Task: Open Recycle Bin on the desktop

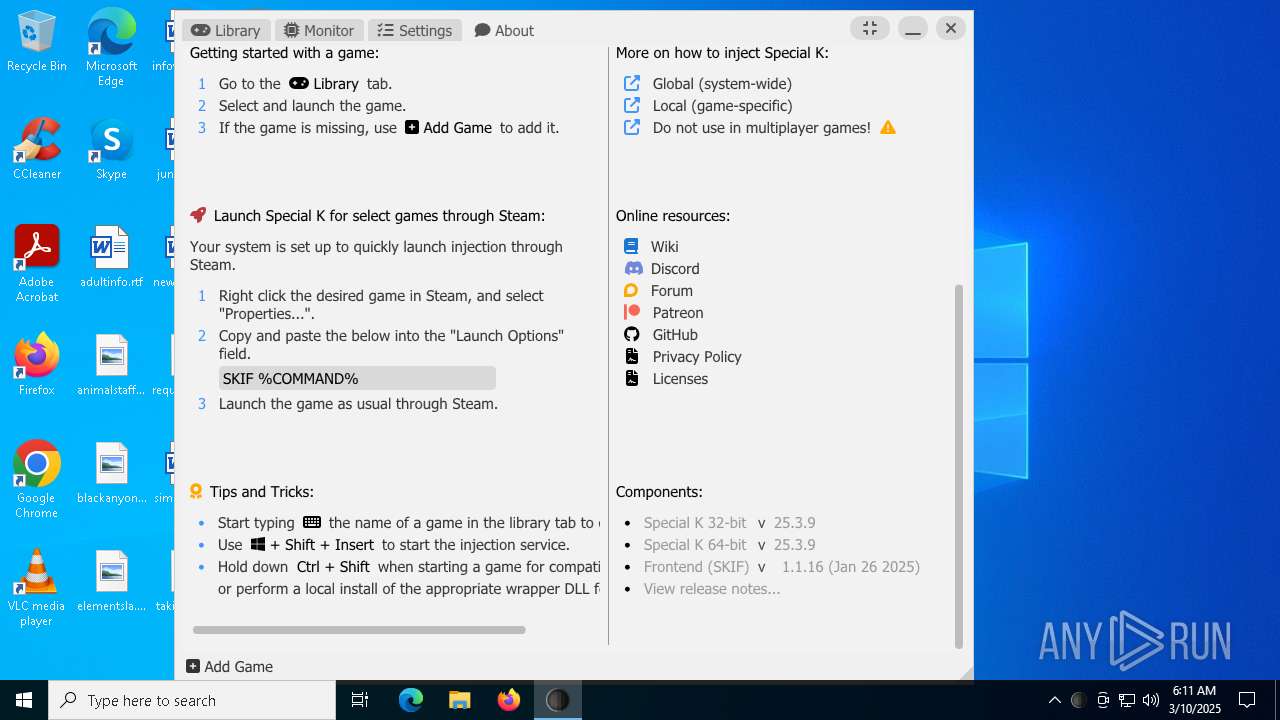Action: tap(37, 42)
